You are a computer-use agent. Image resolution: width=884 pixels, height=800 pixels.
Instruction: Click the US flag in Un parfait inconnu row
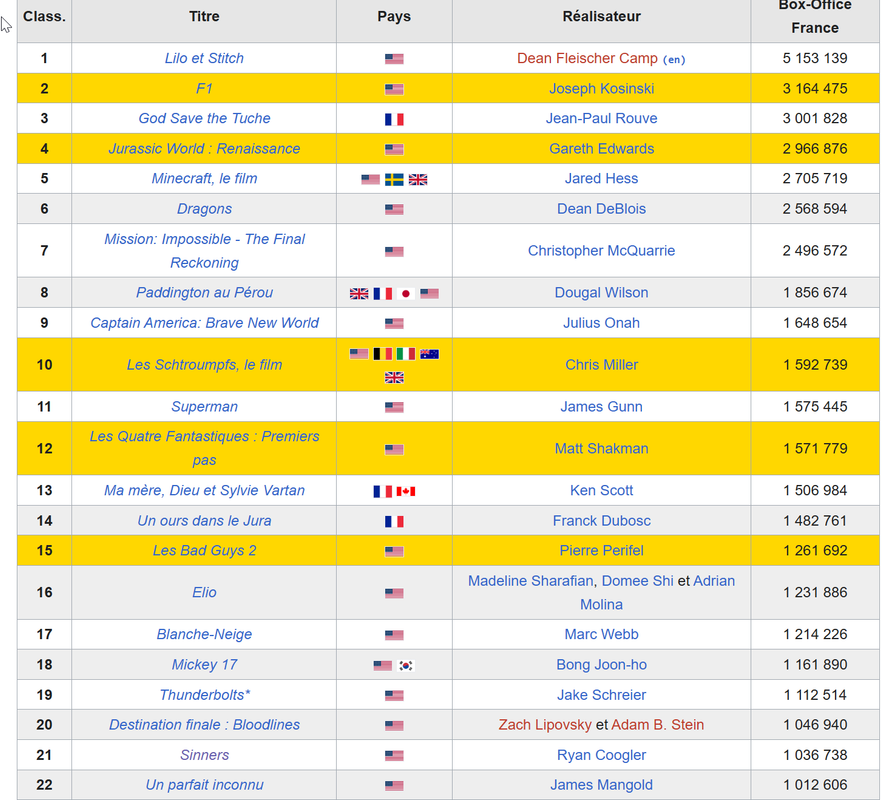tap(394, 786)
